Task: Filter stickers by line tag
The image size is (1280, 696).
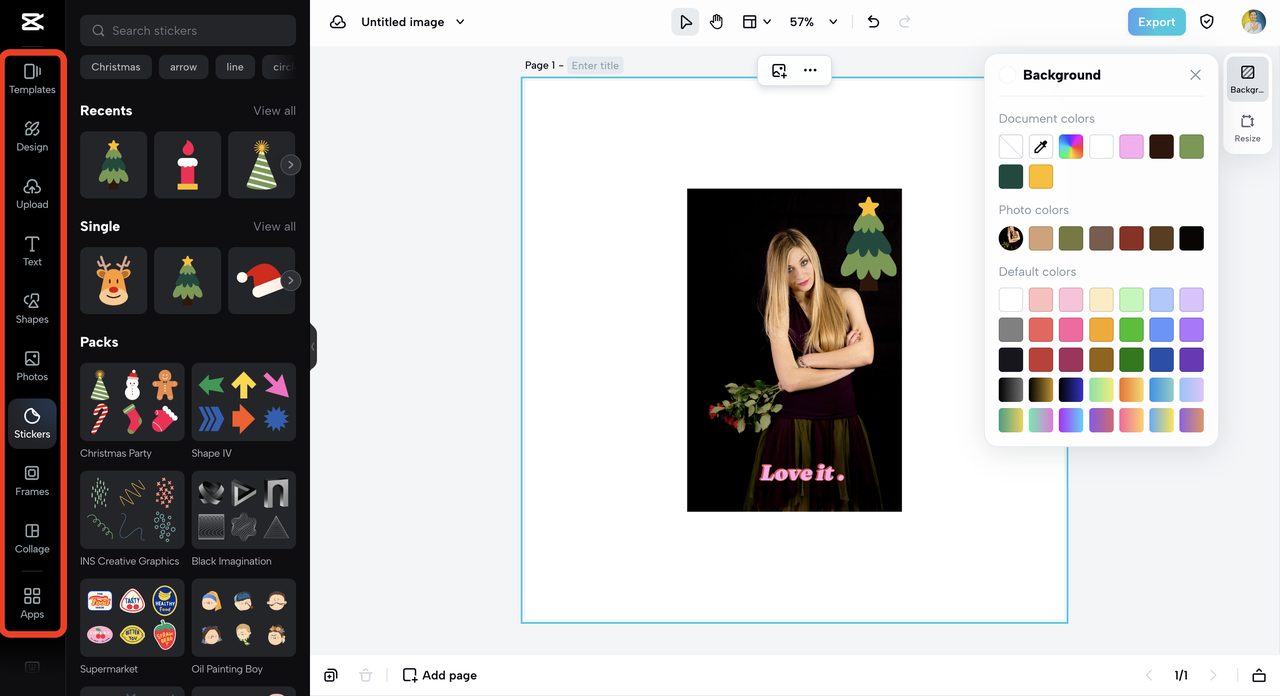Action: coord(235,67)
